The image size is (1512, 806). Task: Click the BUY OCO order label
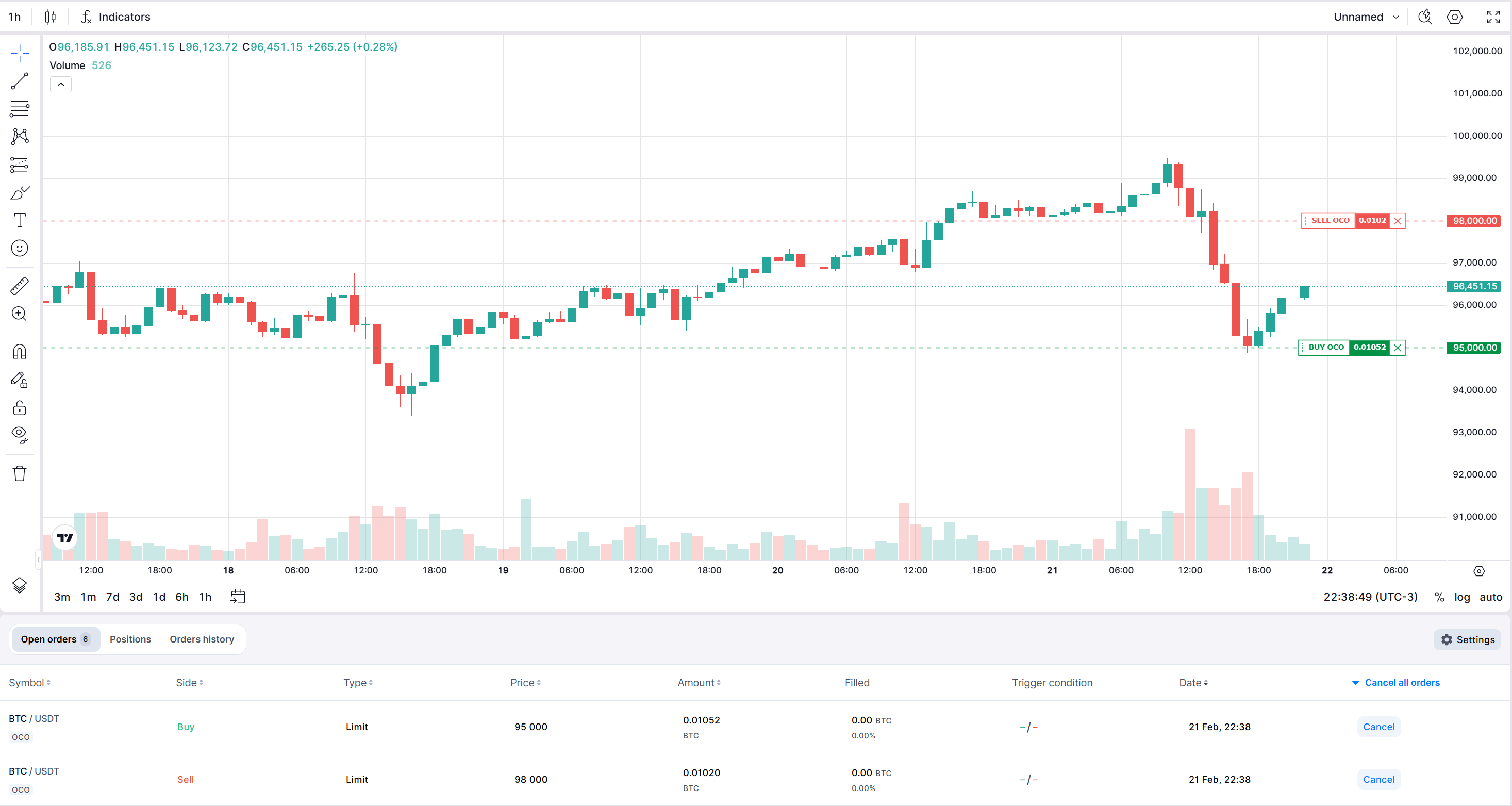point(1325,348)
